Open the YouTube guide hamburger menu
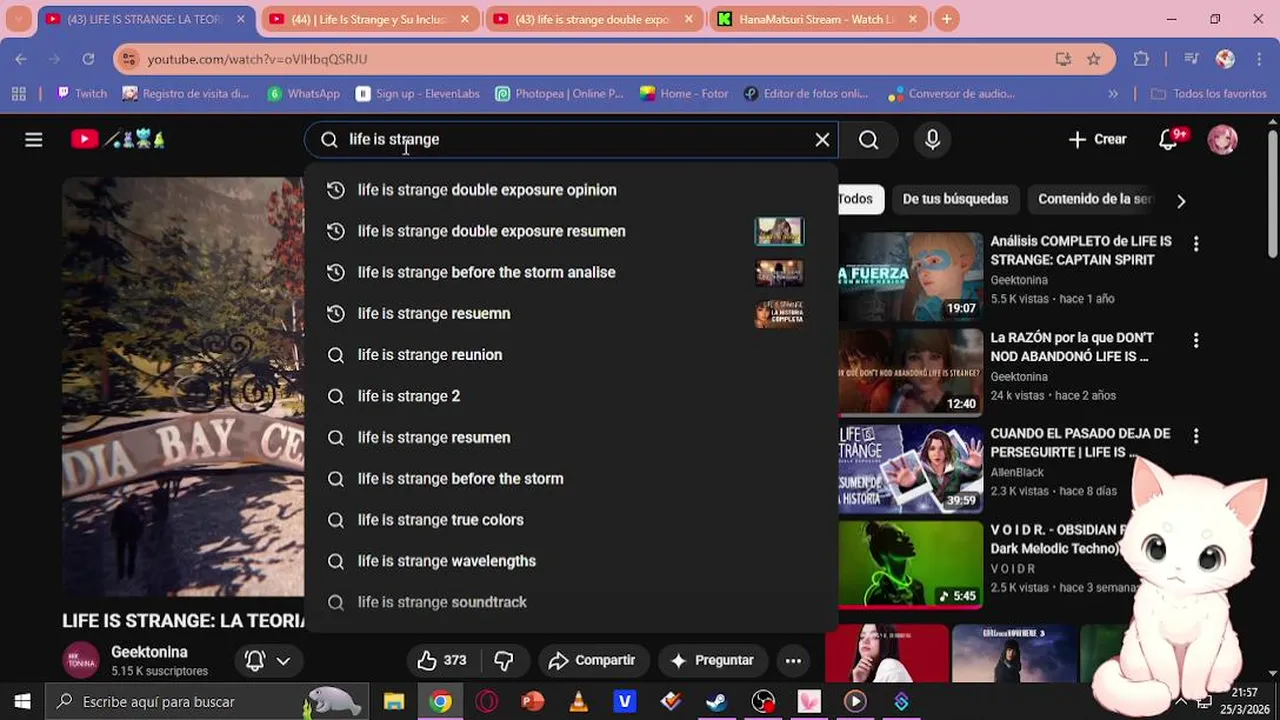This screenshot has height=720, width=1280. tap(33, 140)
